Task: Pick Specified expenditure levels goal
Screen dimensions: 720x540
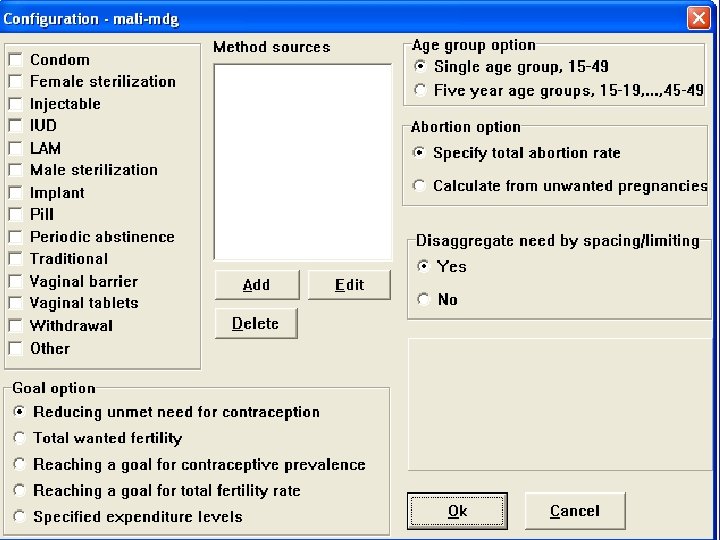Action: coord(20,517)
